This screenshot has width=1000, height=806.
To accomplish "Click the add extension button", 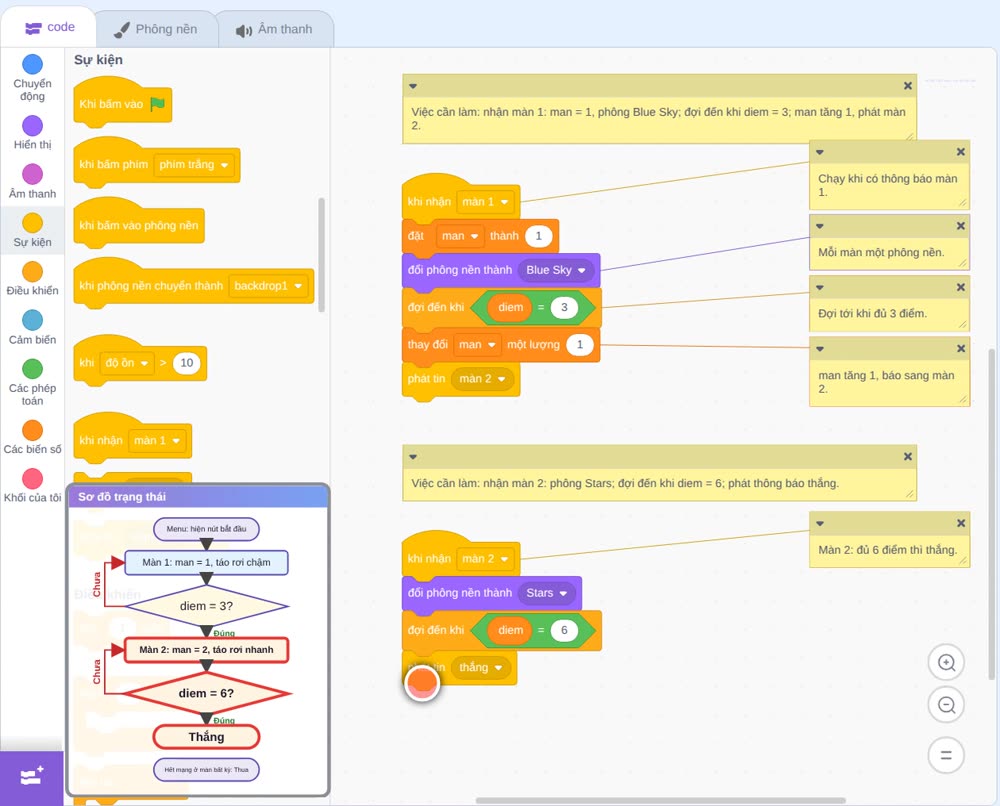I will click(x=32, y=777).
